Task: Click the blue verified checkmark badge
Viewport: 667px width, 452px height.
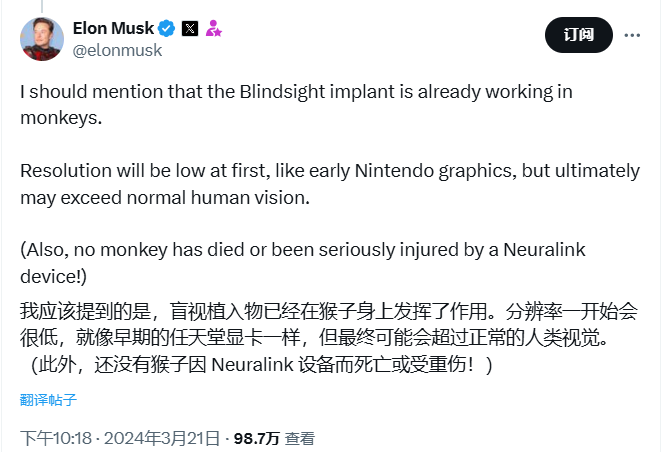Action: tap(166, 28)
